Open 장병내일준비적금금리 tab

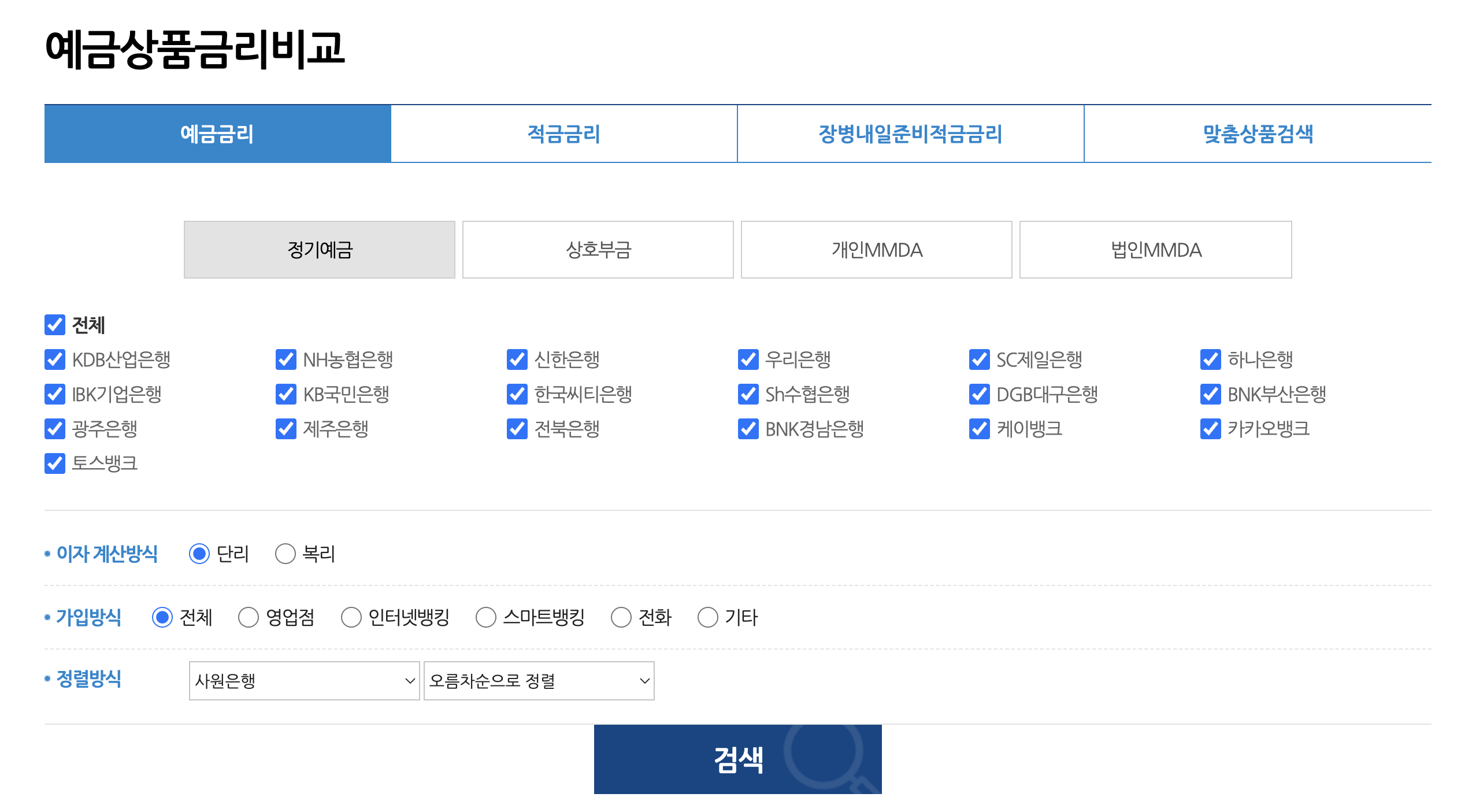click(910, 134)
